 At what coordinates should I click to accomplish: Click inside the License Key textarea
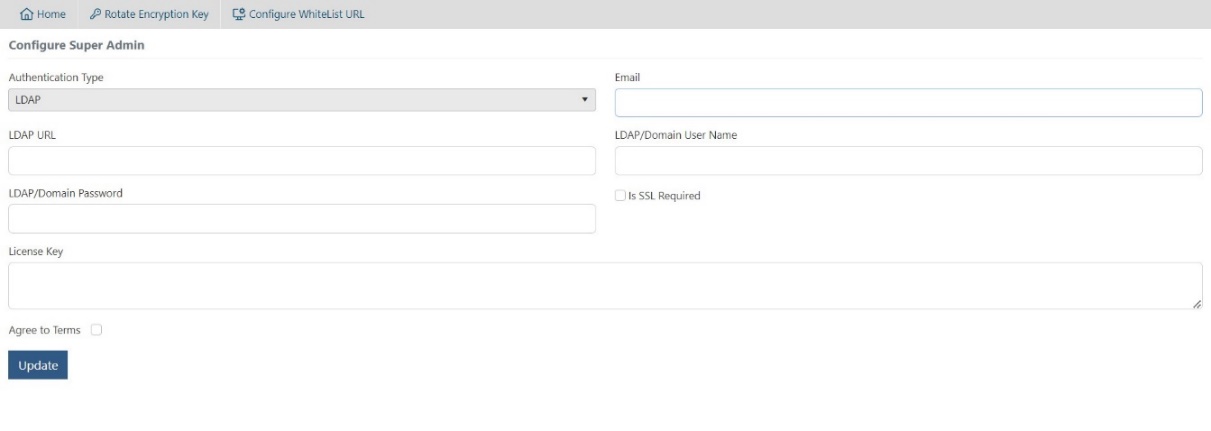(605, 286)
